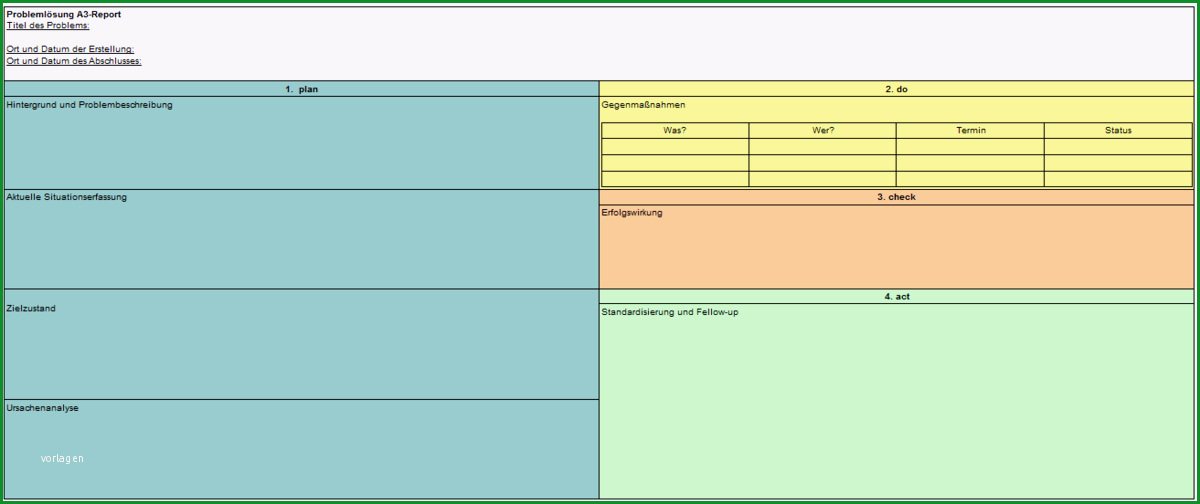The height and width of the screenshot is (504, 1200).
Task: Select the 'Problemlösung A3-Report' title cell
Action: click(x=63, y=15)
